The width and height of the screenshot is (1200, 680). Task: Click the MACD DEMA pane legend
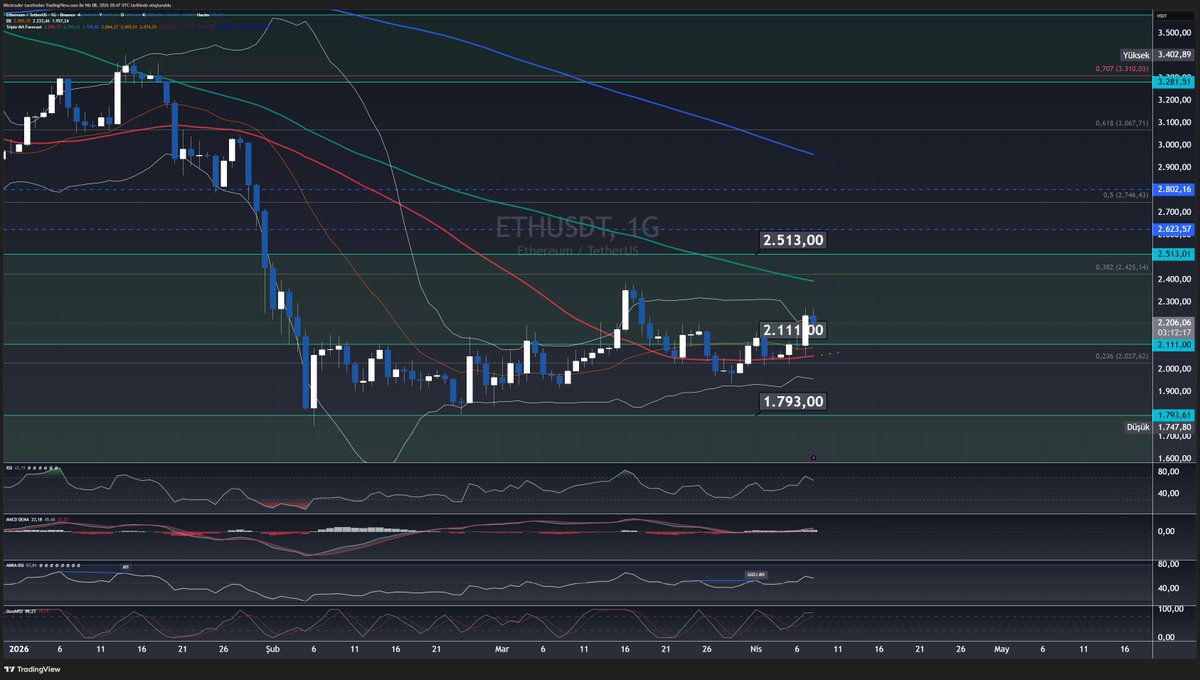coord(36,519)
